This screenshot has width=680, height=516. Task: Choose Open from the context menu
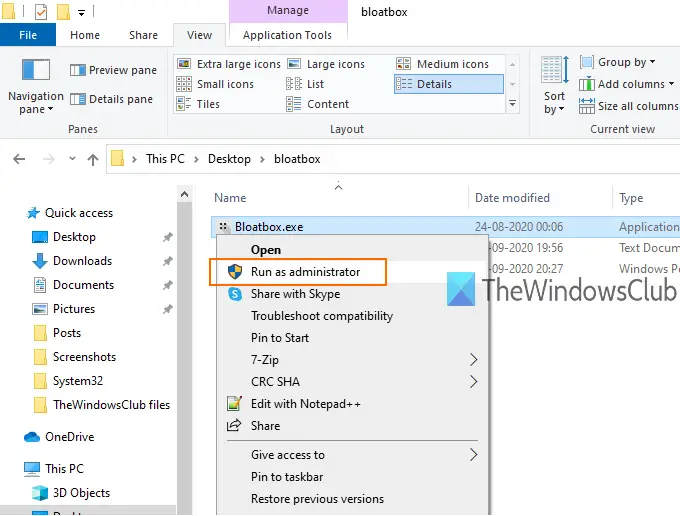tap(352, 250)
